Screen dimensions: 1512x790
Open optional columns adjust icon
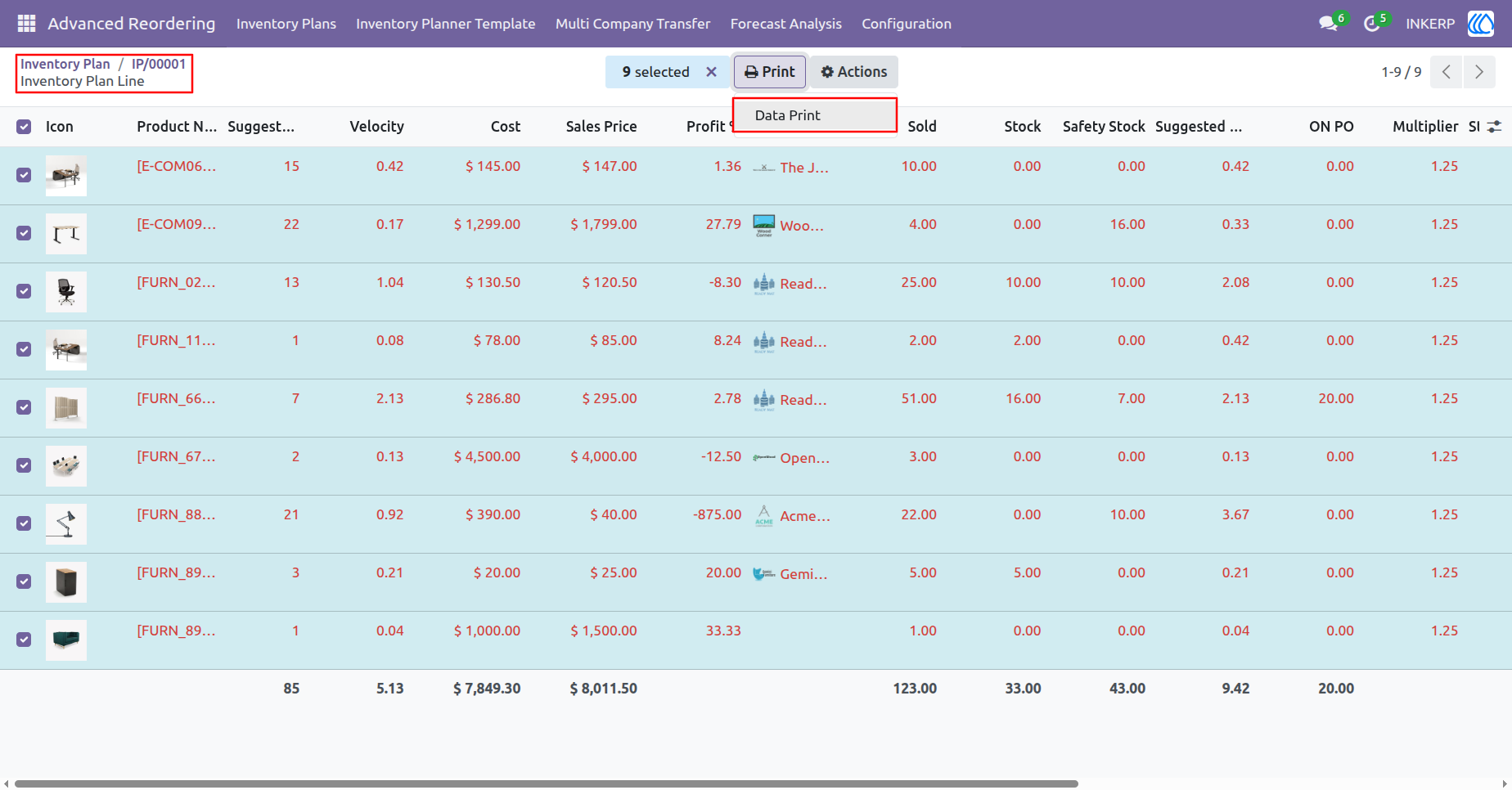coord(1494,127)
